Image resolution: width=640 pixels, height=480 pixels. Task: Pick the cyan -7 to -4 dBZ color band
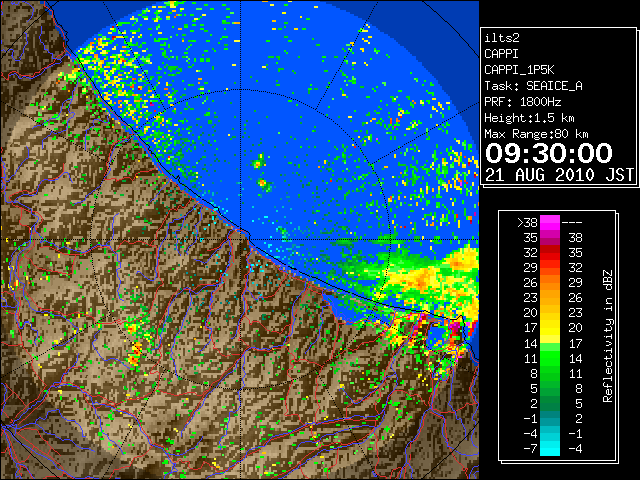click(x=550, y=449)
